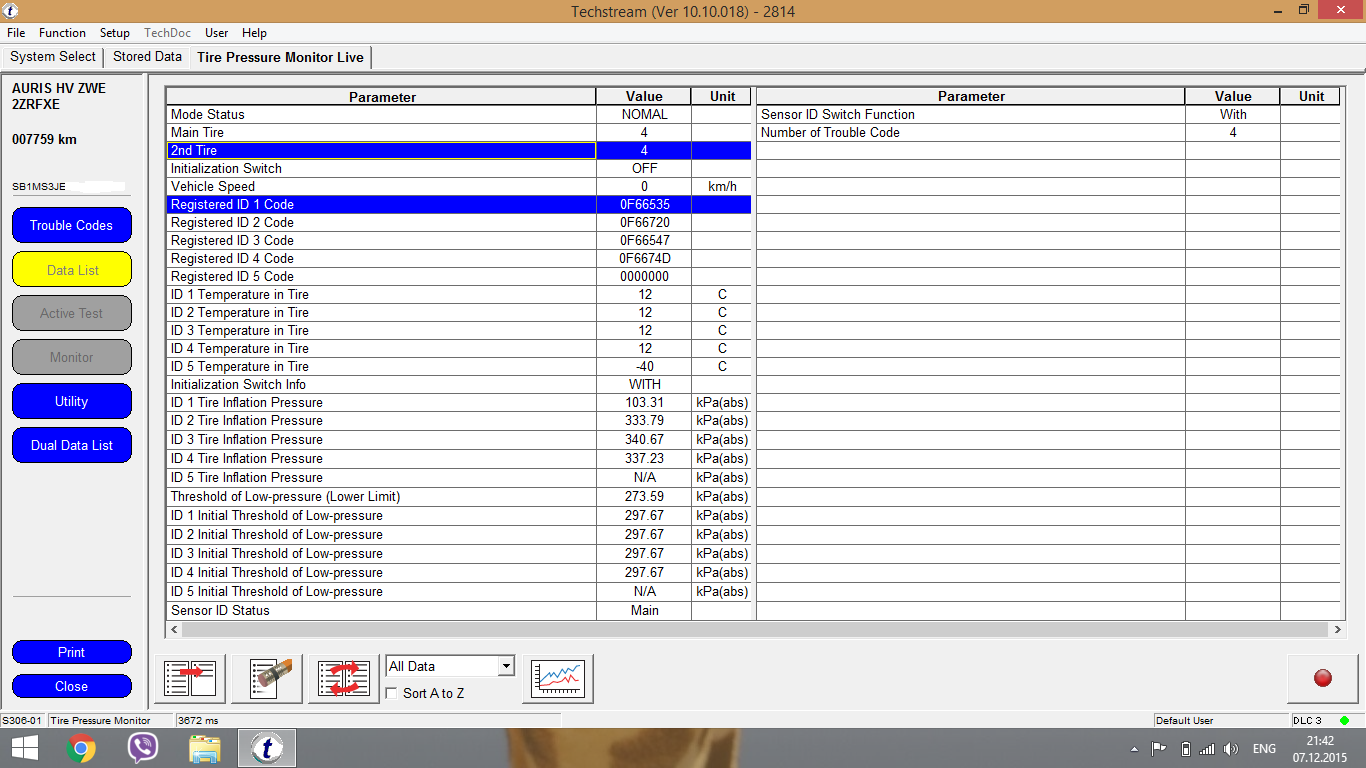Open the Setup menu
The height and width of the screenshot is (768, 1366).
115,33
